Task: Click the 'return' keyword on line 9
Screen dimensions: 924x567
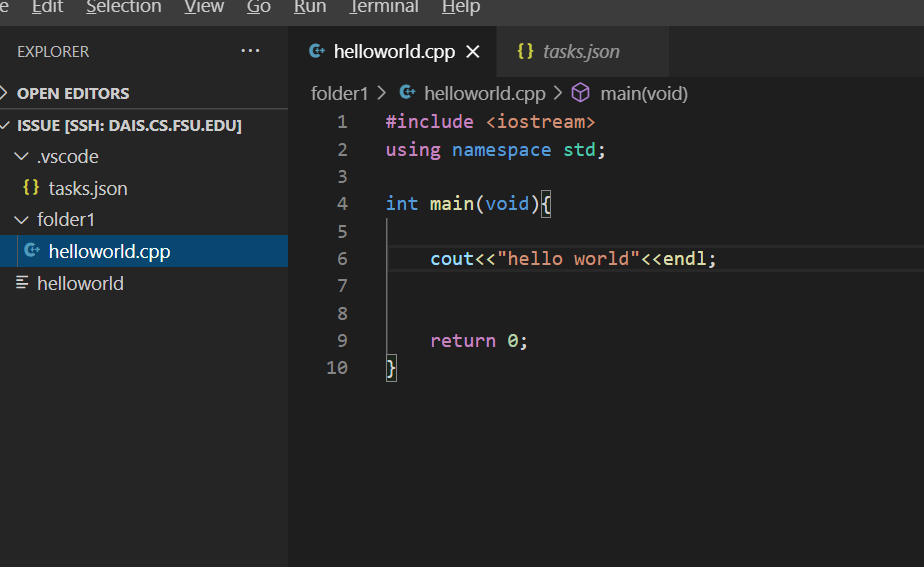Action: [463, 341]
